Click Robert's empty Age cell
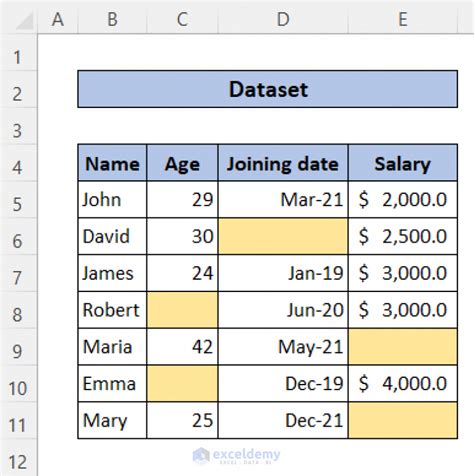 coord(182,310)
